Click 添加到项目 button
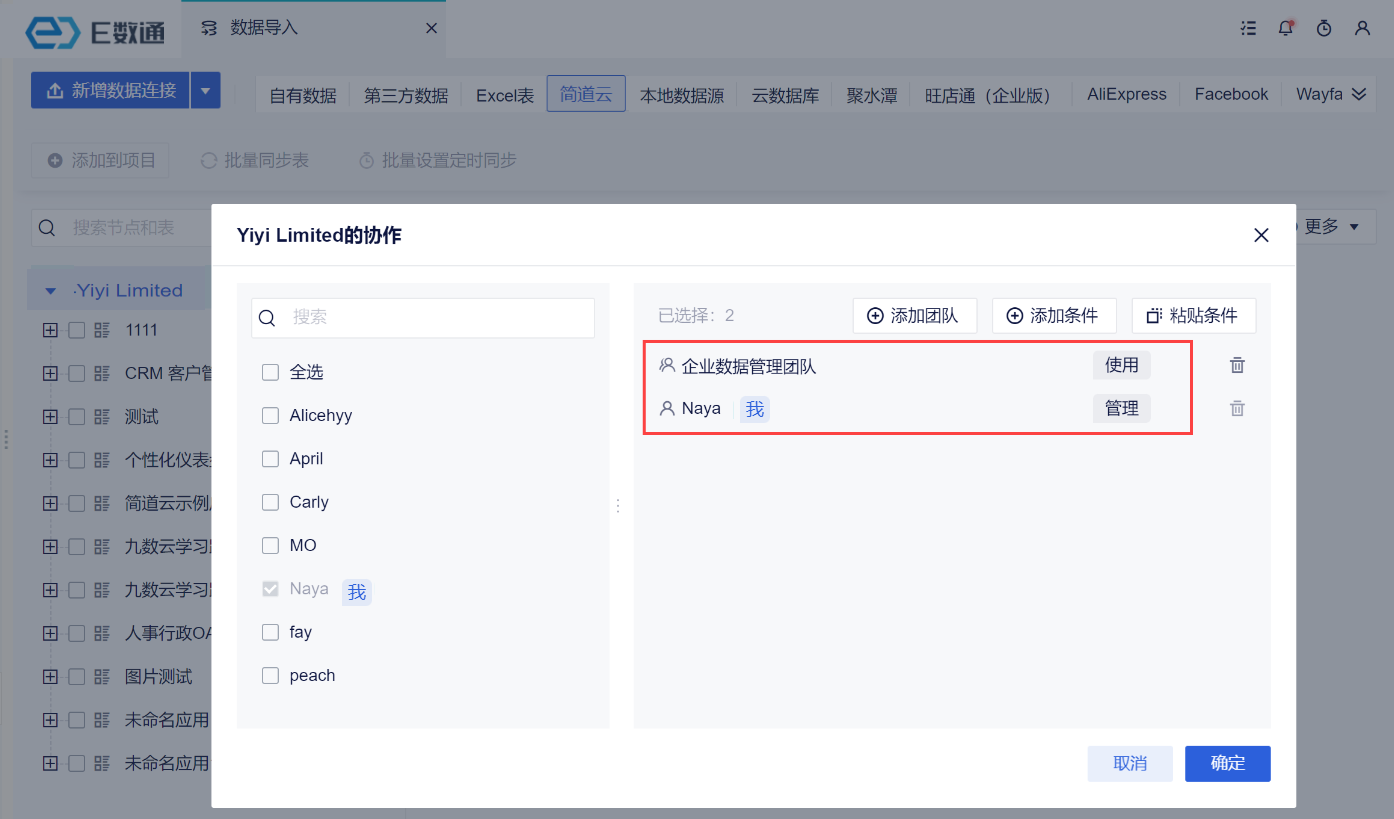This screenshot has height=819, width=1394. [x=100, y=160]
